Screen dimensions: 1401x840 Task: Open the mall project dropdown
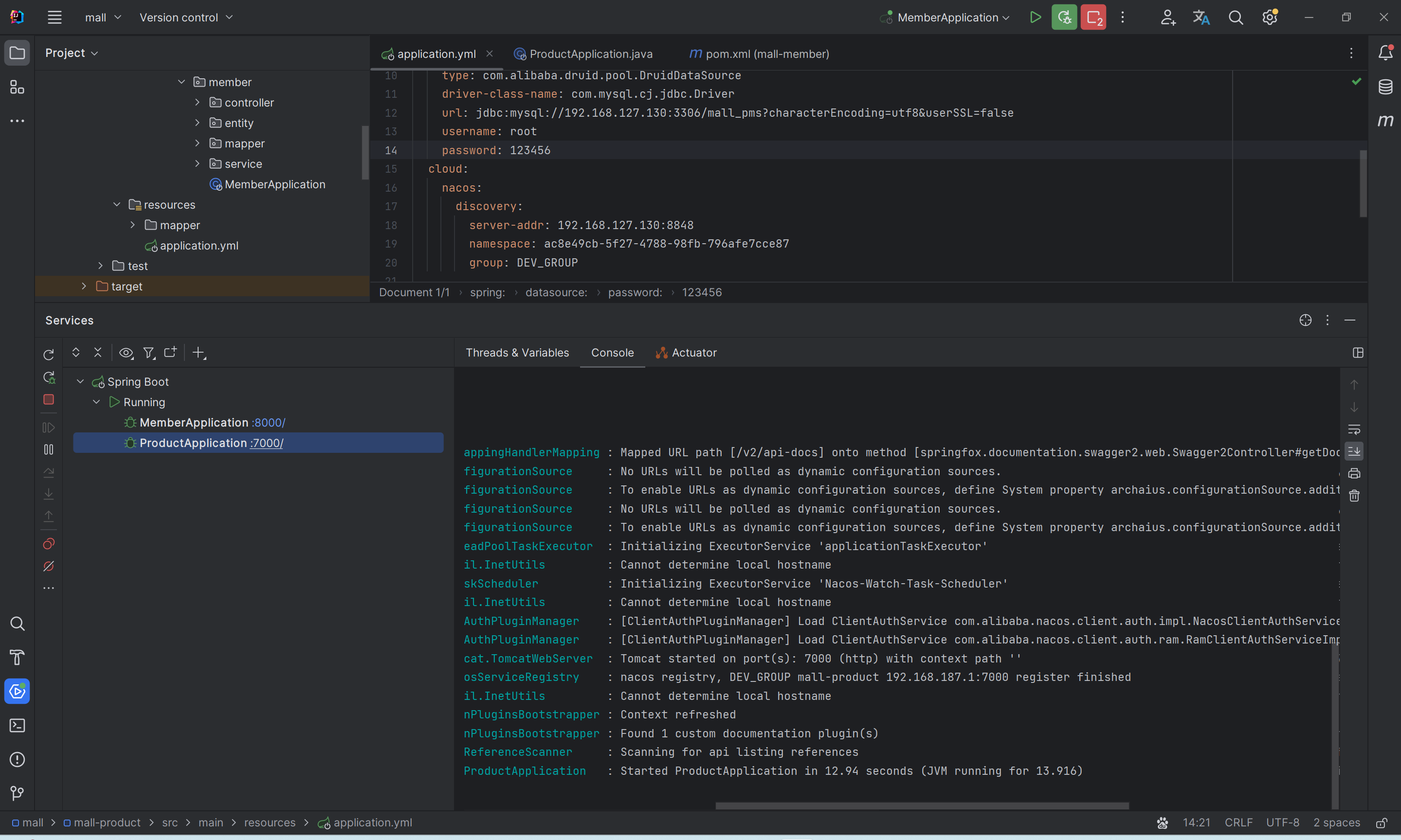103,18
